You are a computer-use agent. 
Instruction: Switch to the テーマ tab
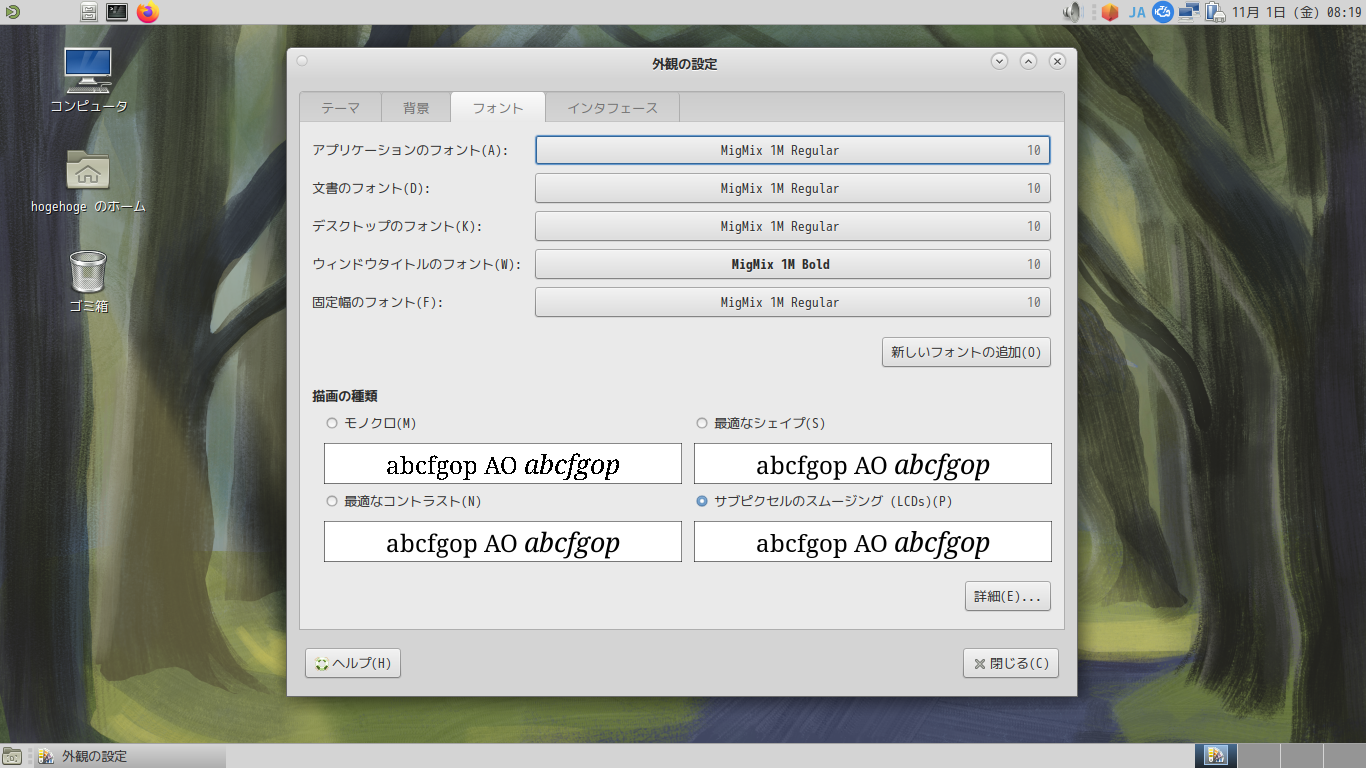pyautogui.click(x=340, y=108)
